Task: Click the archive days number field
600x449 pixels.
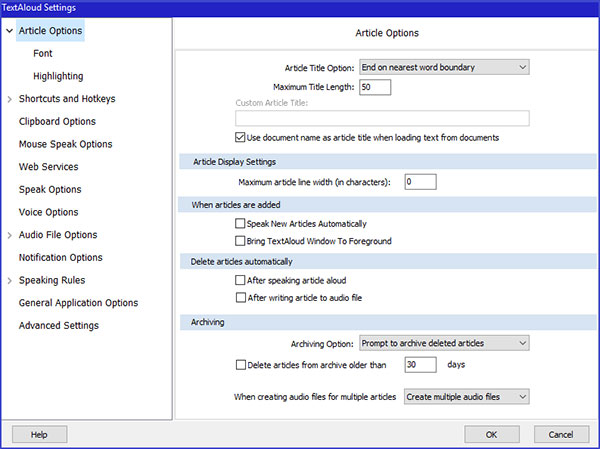Action: pos(420,364)
